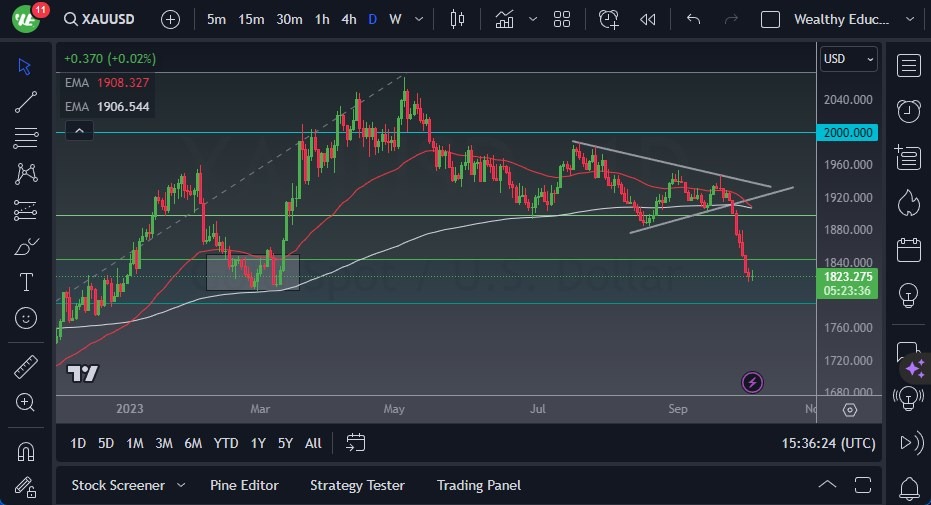This screenshot has width=931, height=505.
Task: Set chart range to YTD
Action: (226, 443)
